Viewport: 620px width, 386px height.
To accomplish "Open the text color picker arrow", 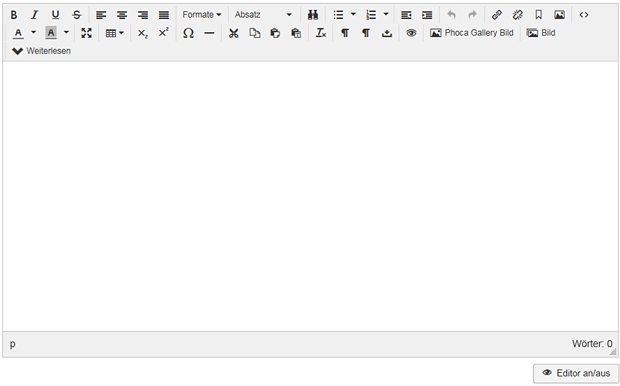I will pos(34,33).
